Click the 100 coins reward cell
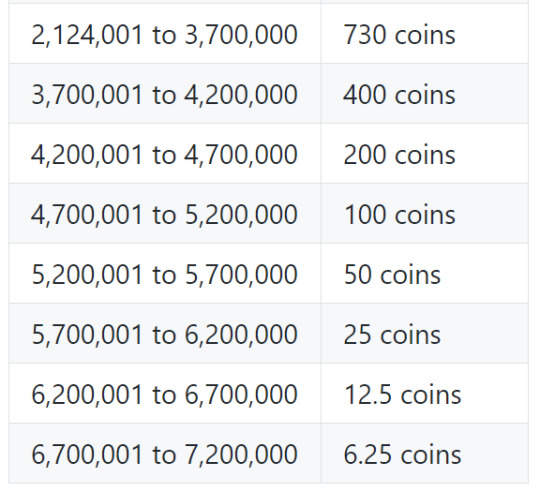 click(425, 214)
